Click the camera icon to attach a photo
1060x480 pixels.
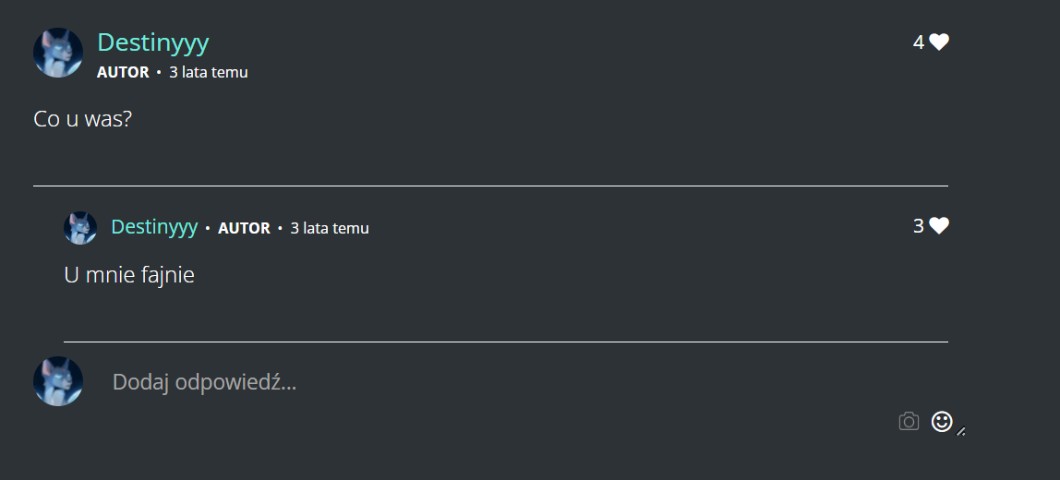point(908,421)
